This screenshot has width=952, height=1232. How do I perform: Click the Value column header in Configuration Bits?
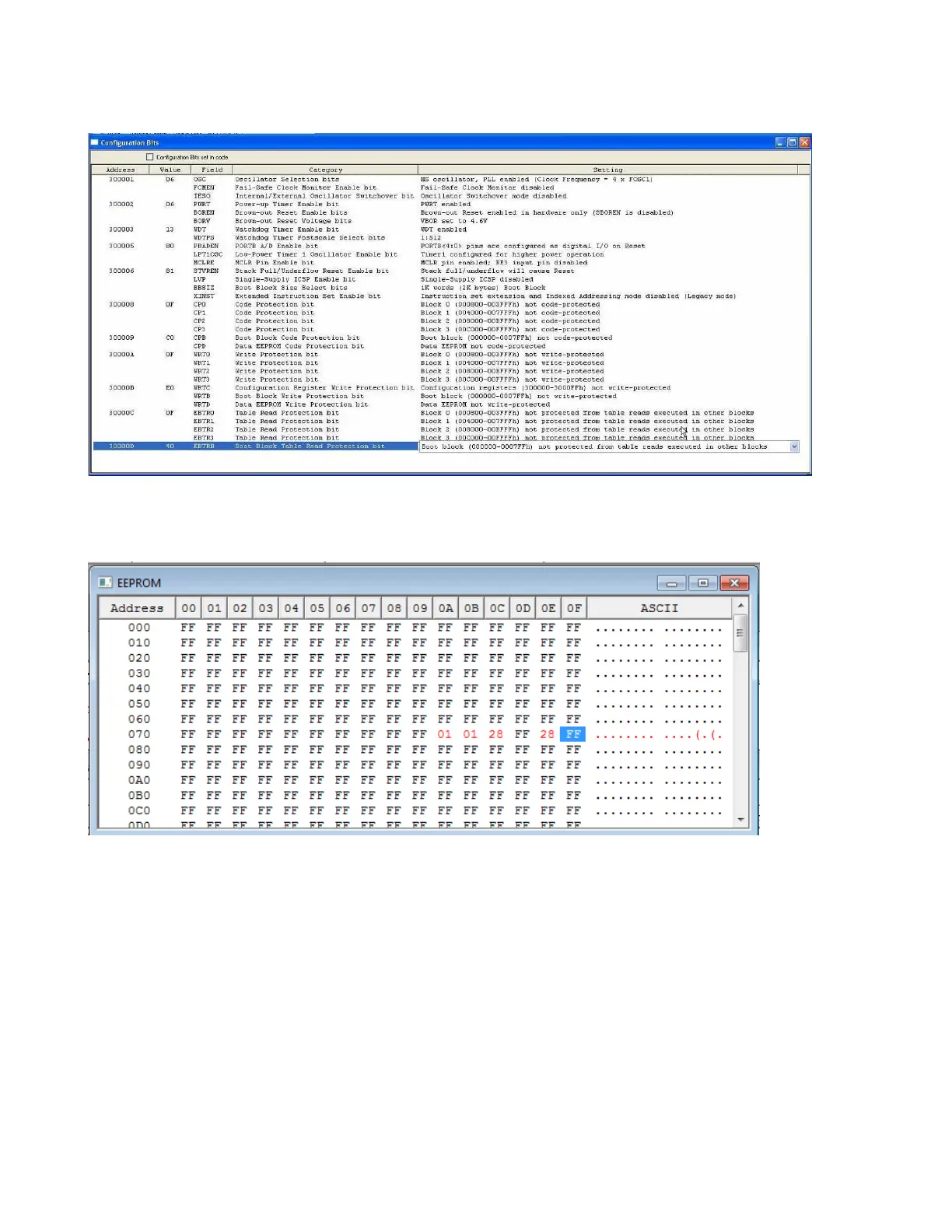pos(170,170)
